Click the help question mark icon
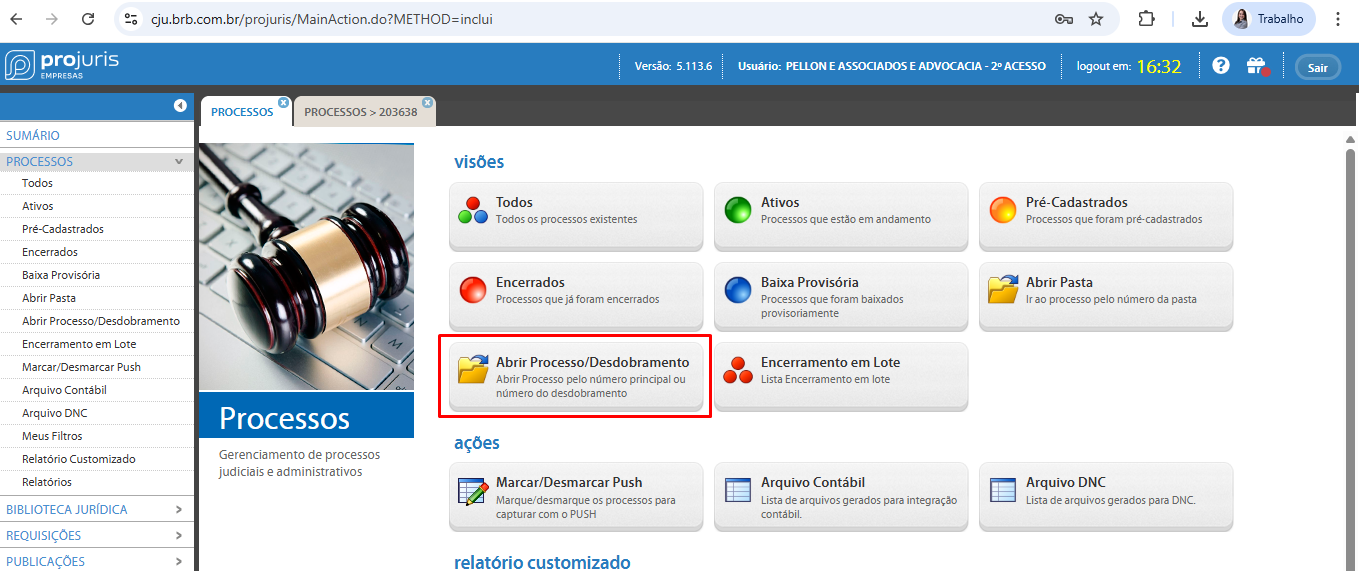 pos(1220,66)
